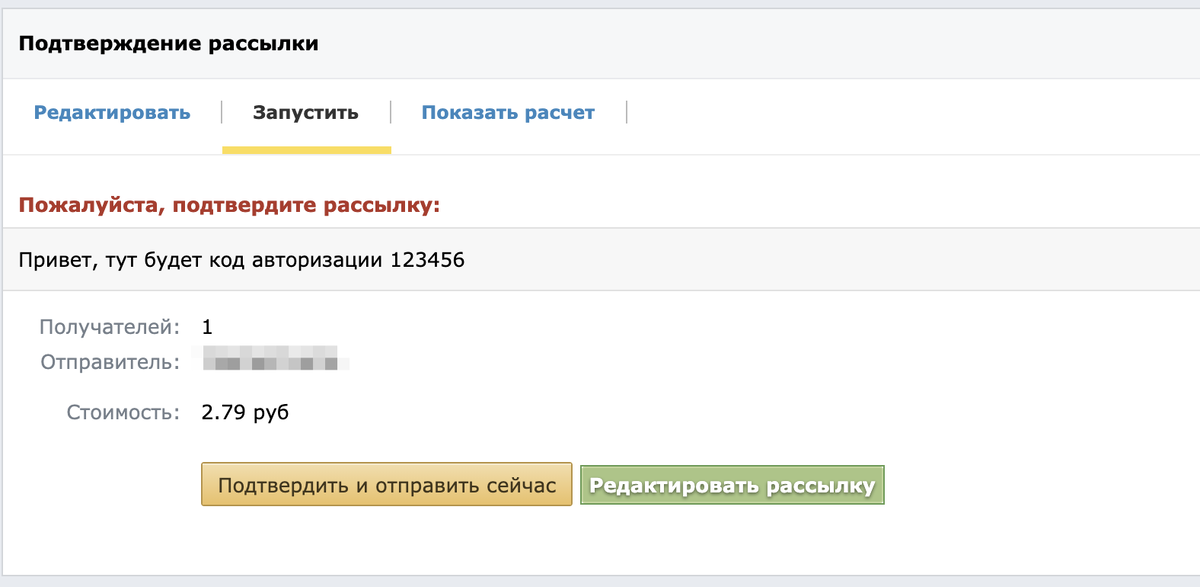The height and width of the screenshot is (587, 1200).
Task: Select the Стоимость value 2.79 руб
Action: (245, 411)
